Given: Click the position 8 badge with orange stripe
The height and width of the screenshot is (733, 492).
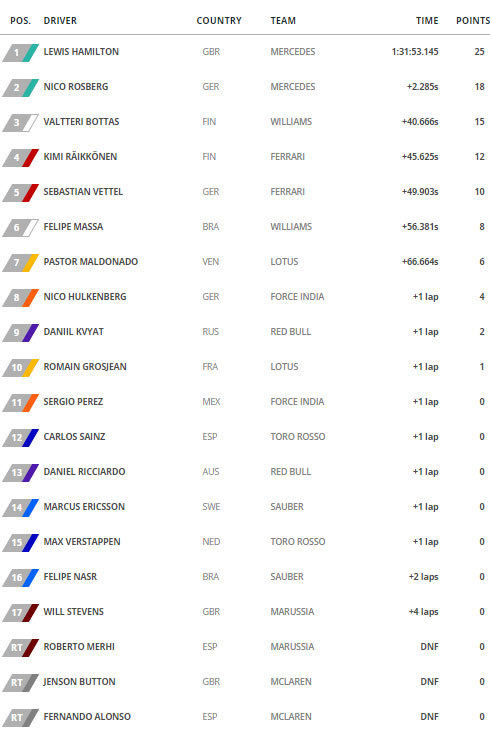Looking at the screenshot, I should click(x=21, y=297).
